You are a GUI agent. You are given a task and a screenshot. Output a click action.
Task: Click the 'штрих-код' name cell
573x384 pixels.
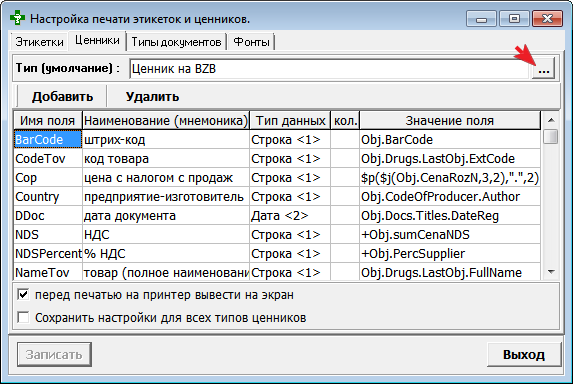click(166, 140)
